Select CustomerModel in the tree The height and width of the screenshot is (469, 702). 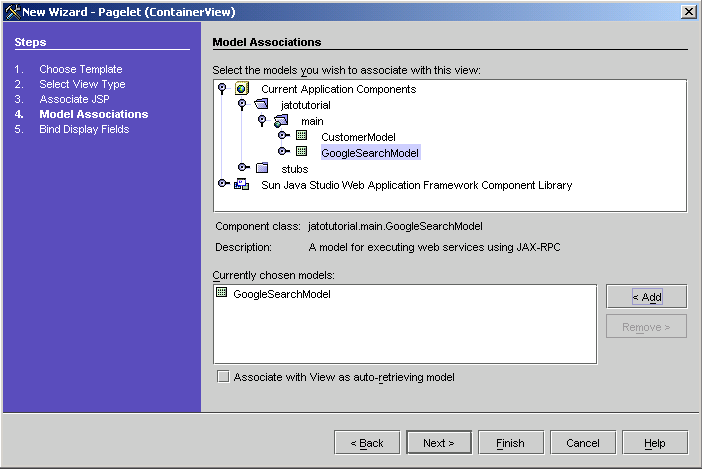coord(358,137)
